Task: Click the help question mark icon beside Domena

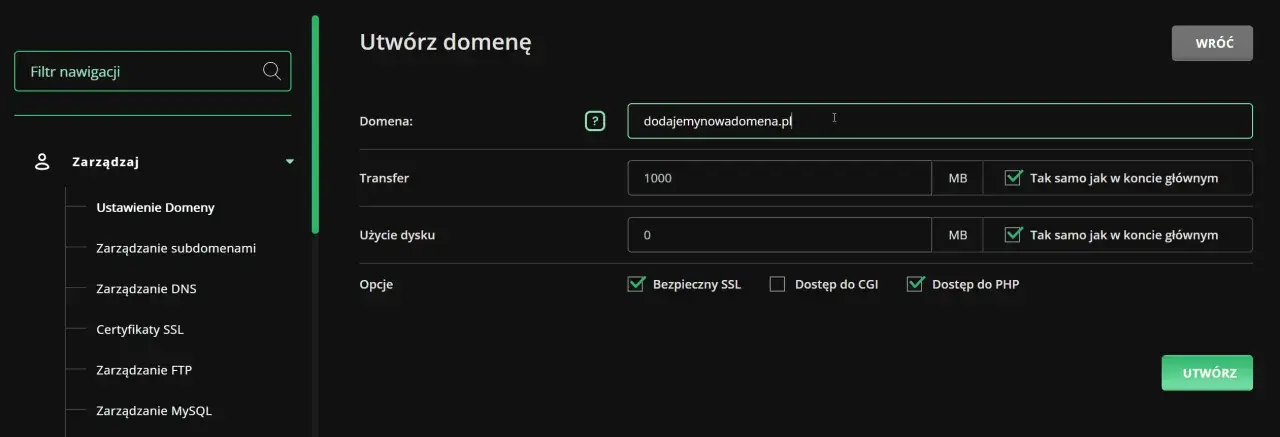Action: (x=595, y=121)
